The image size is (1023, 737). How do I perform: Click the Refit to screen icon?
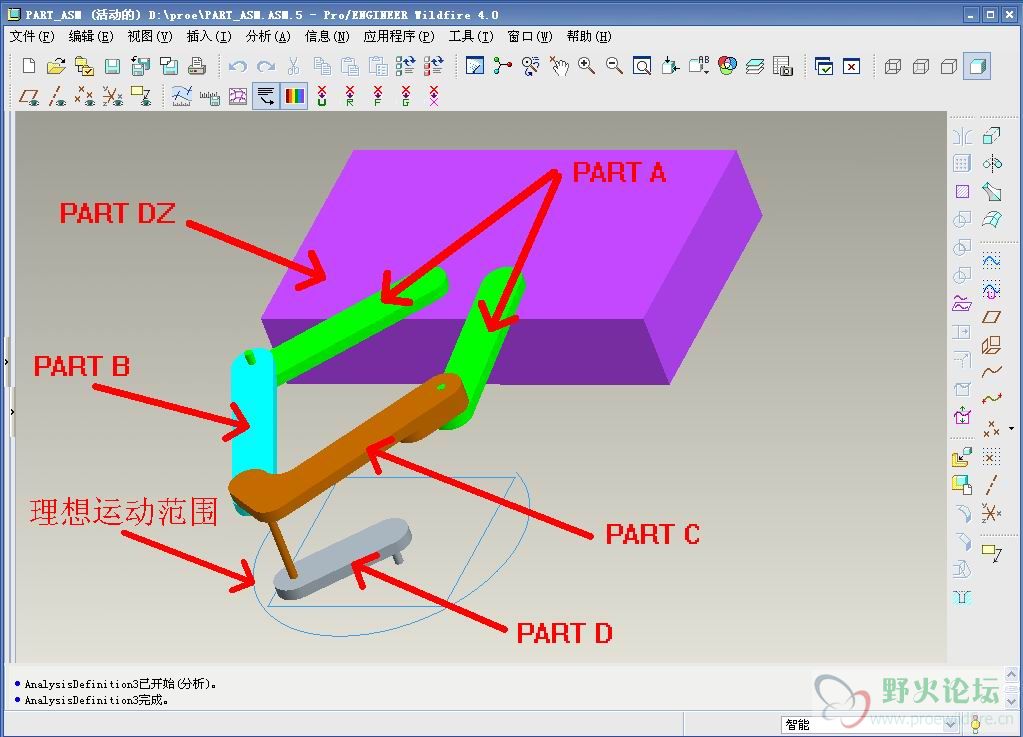click(x=642, y=66)
